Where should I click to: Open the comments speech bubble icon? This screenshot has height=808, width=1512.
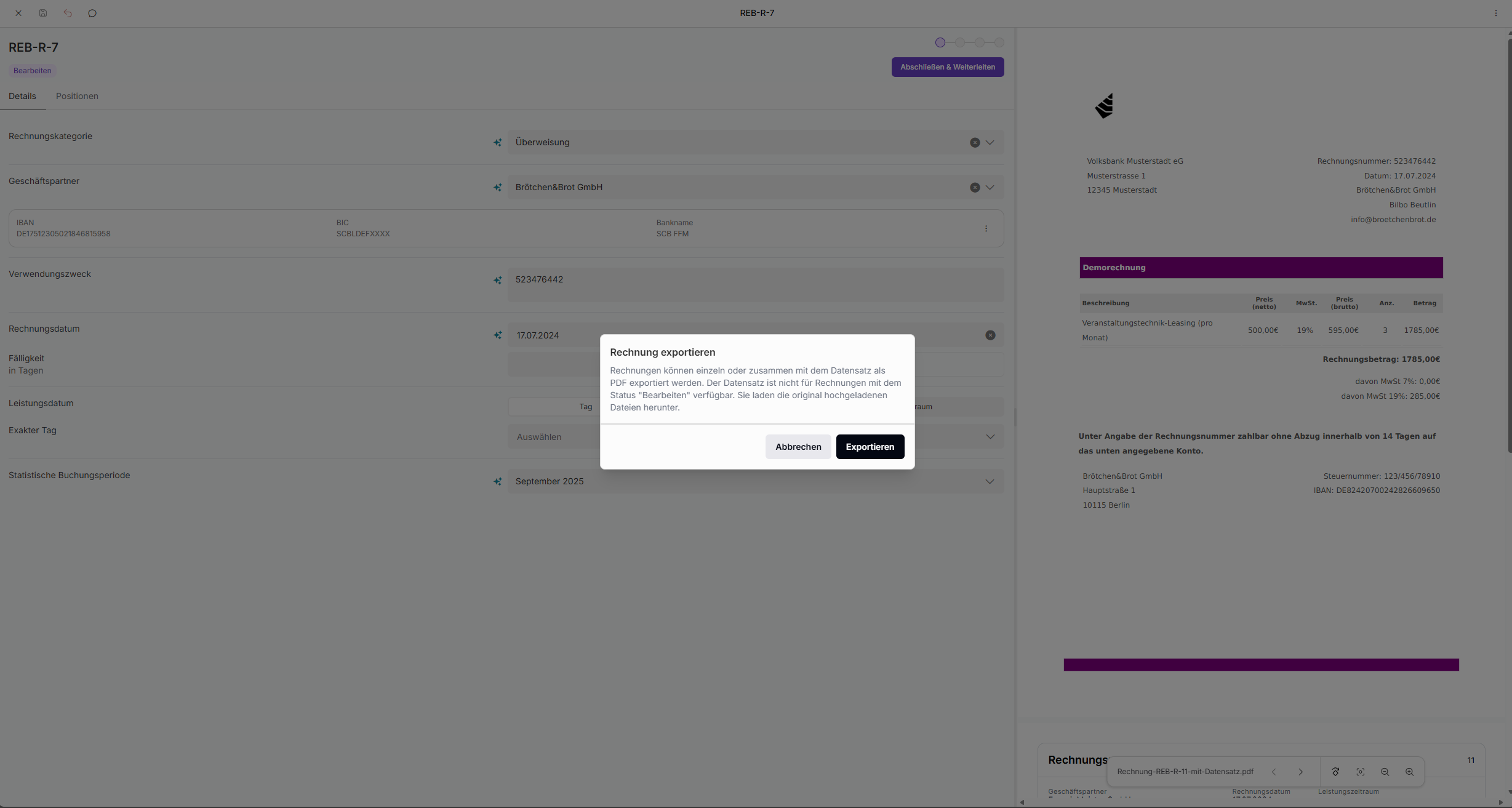coord(92,13)
